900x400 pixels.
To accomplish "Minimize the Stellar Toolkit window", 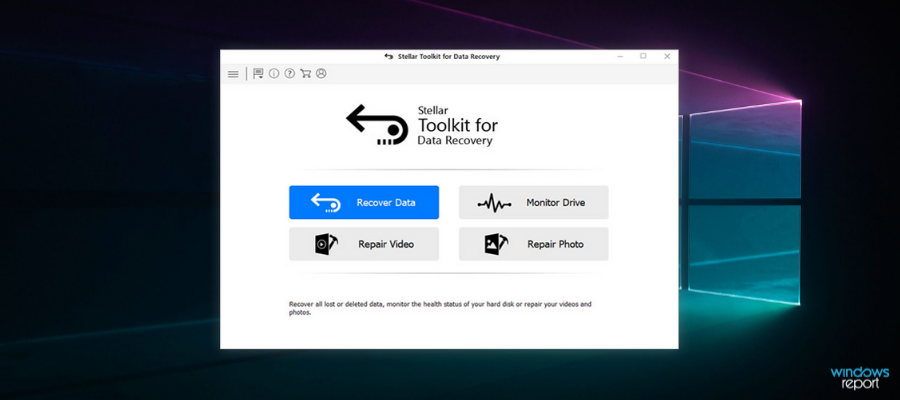I will coord(620,56).
